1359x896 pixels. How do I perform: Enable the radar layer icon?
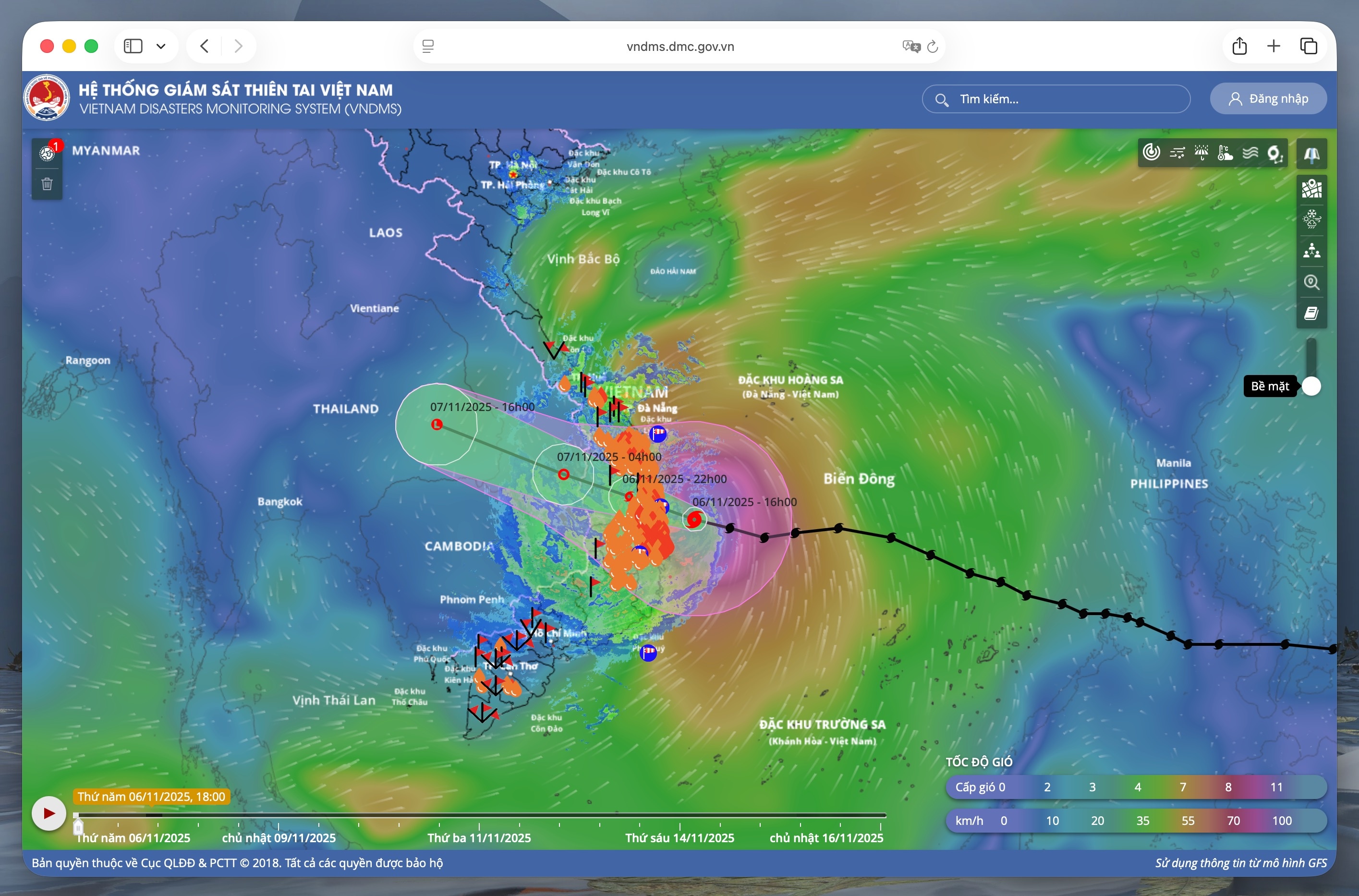click(x=1151, y=153)
